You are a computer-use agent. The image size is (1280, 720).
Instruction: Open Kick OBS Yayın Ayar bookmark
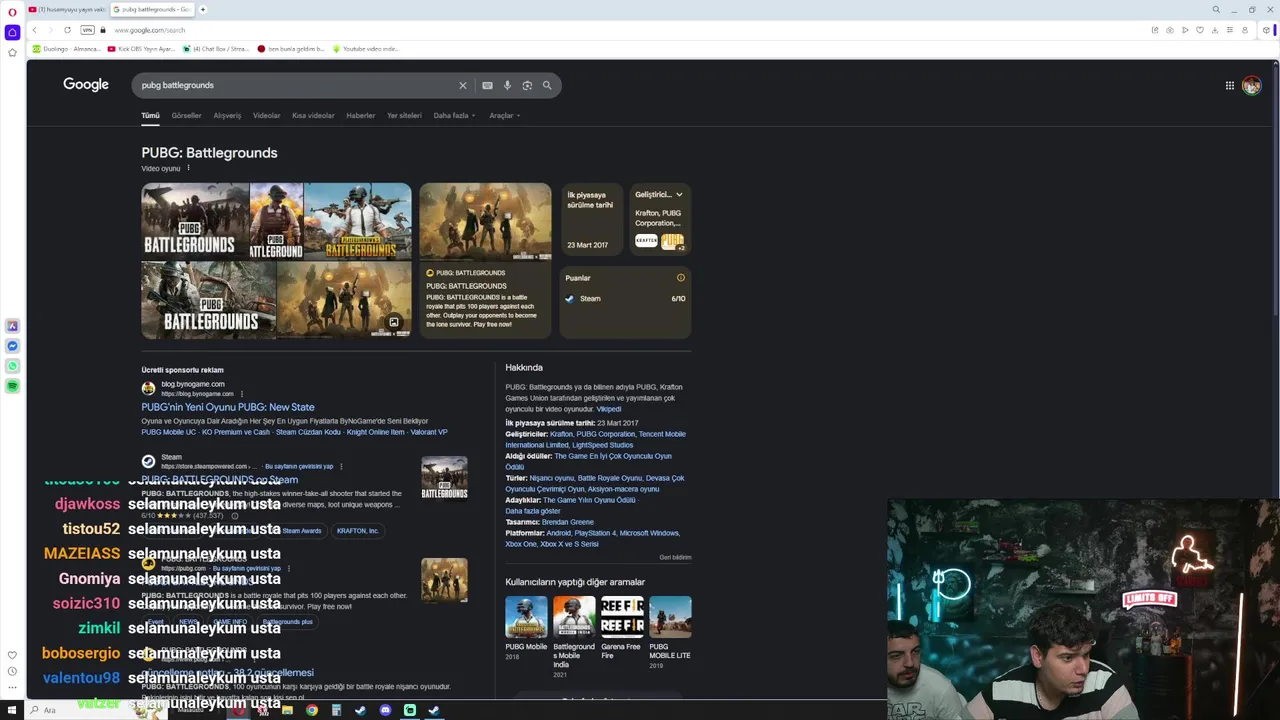(x=141, y=48)
